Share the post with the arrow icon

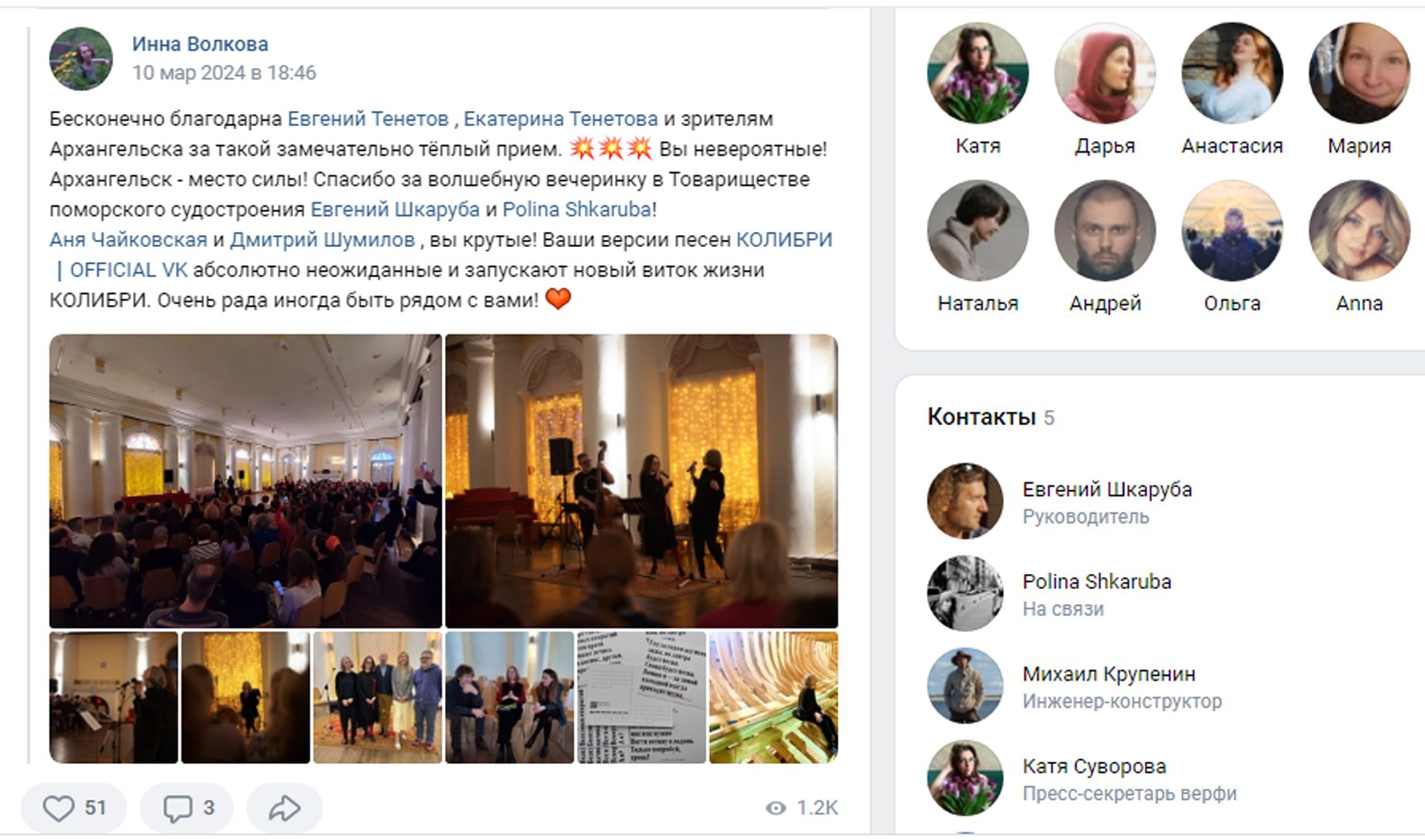(284, 808)
